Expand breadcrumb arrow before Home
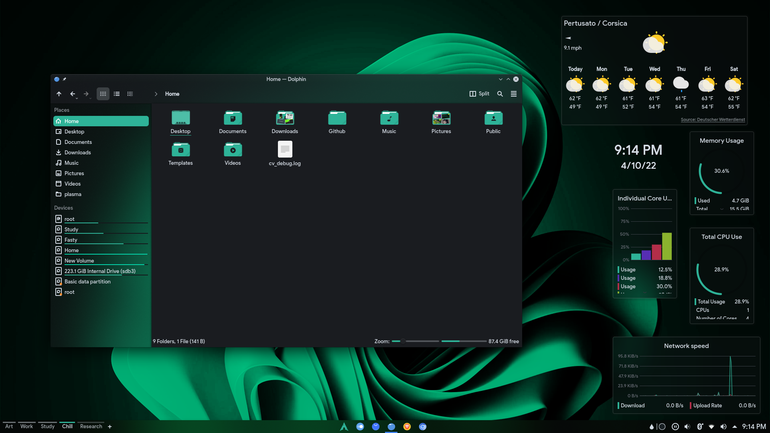 (x=156, y=94)
